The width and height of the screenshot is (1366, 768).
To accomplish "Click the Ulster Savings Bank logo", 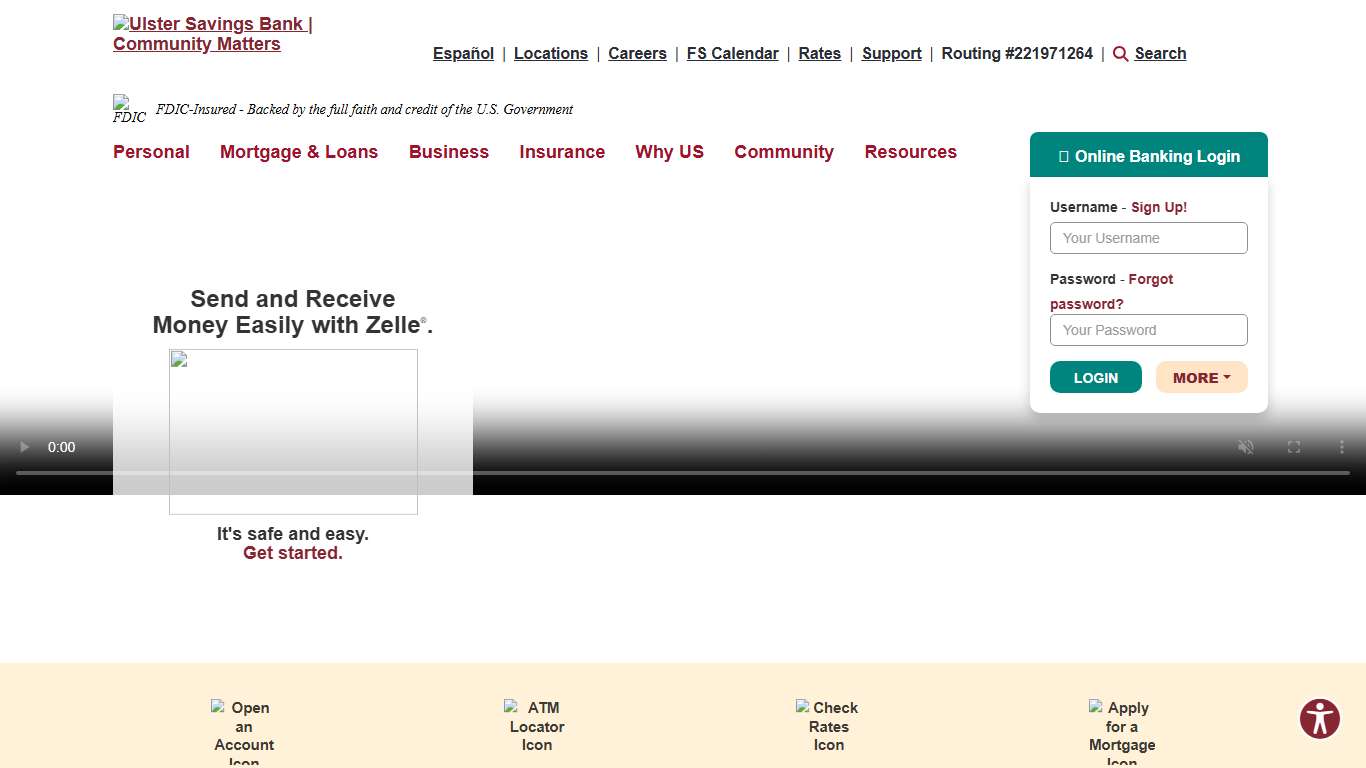I will [212, 33].
